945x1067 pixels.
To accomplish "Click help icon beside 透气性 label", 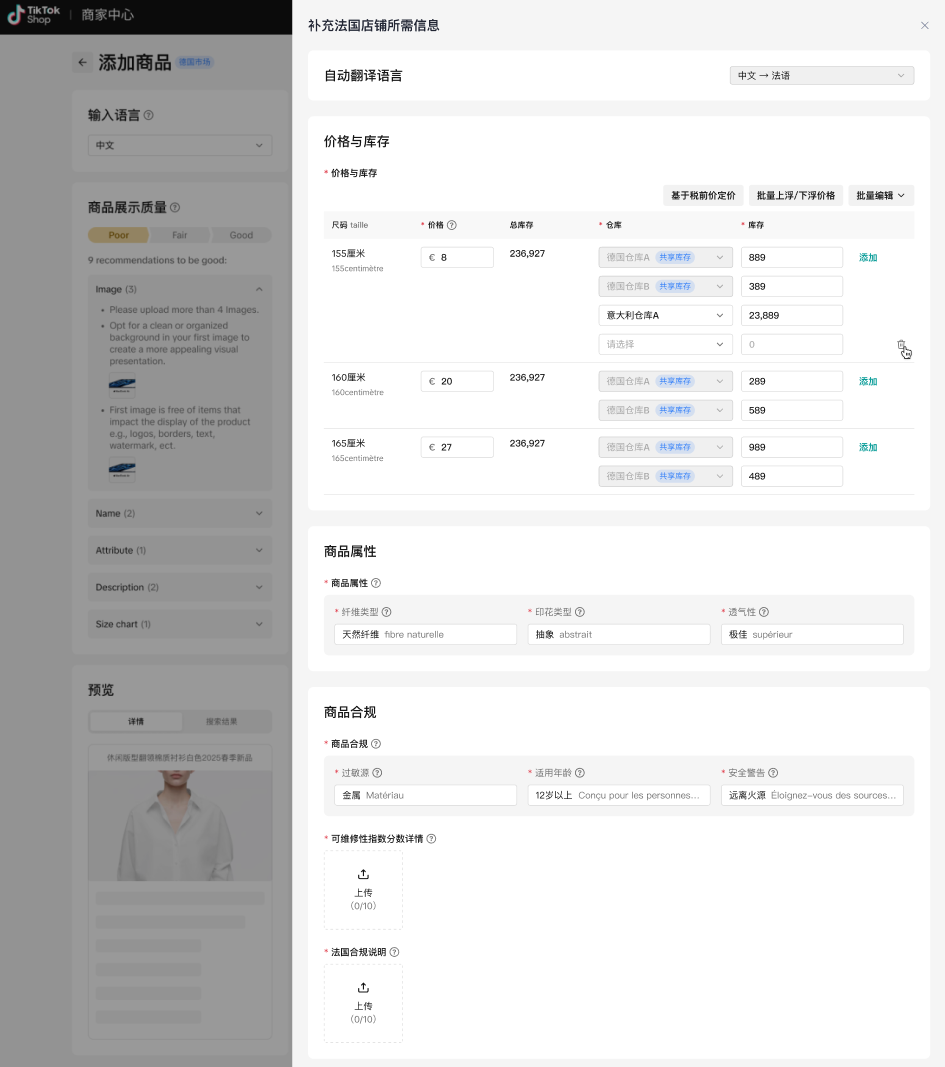I will 764,612.
